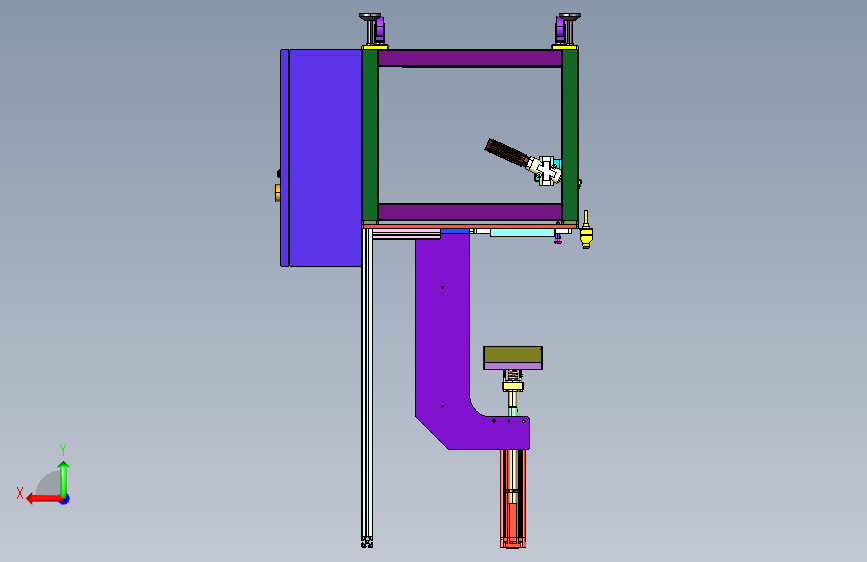The image size is (867, 562).
Task: Select the large blue enclosure box
Action: tap(325, 158)
